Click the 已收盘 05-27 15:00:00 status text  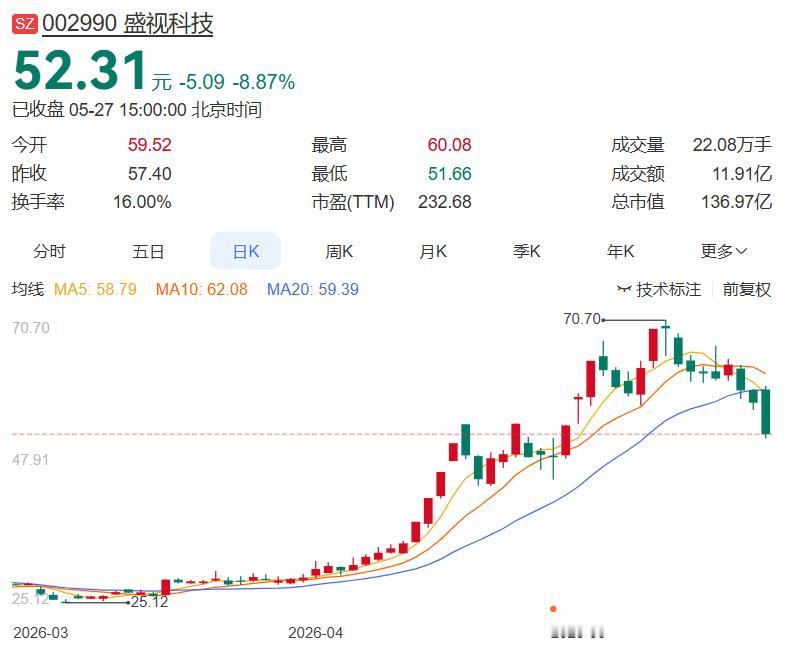137,109
